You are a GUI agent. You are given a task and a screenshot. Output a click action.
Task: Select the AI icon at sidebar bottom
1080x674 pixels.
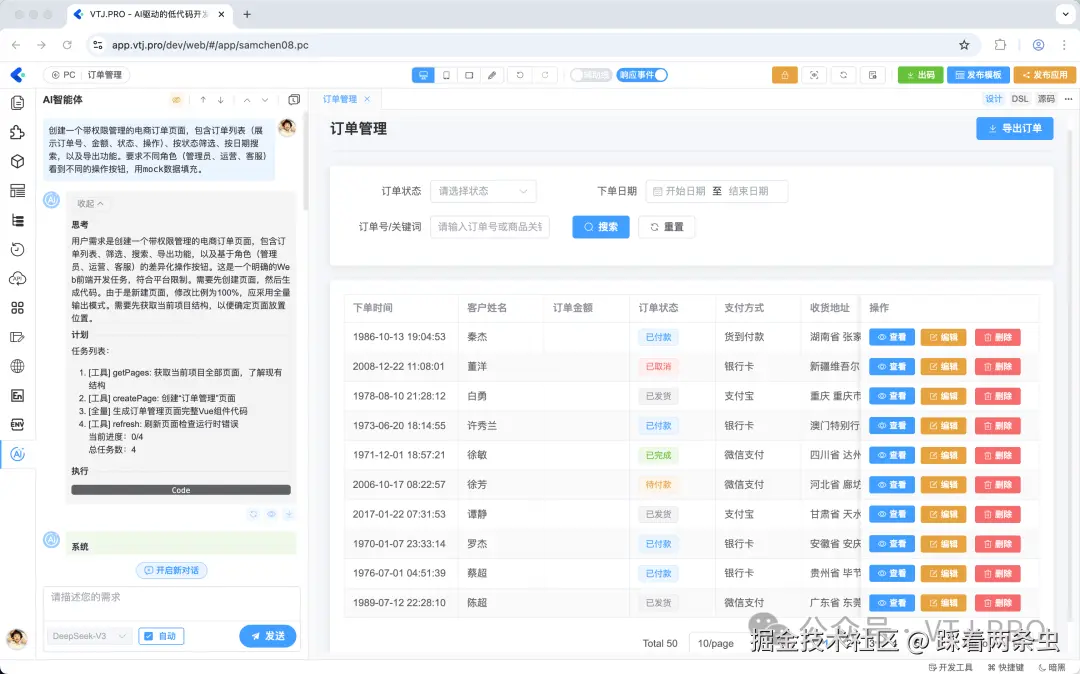tap(18, 455)
